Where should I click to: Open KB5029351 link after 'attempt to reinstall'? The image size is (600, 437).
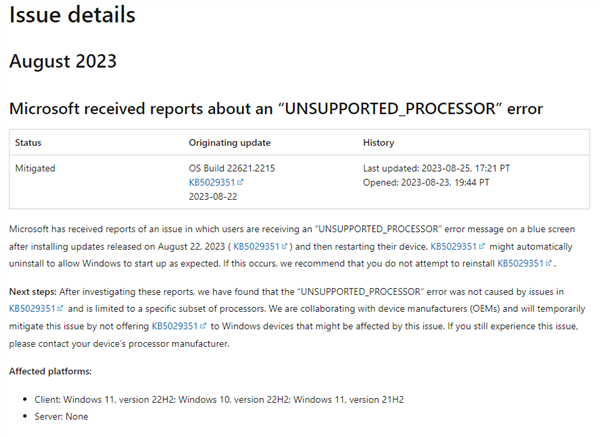click(520, 263)
